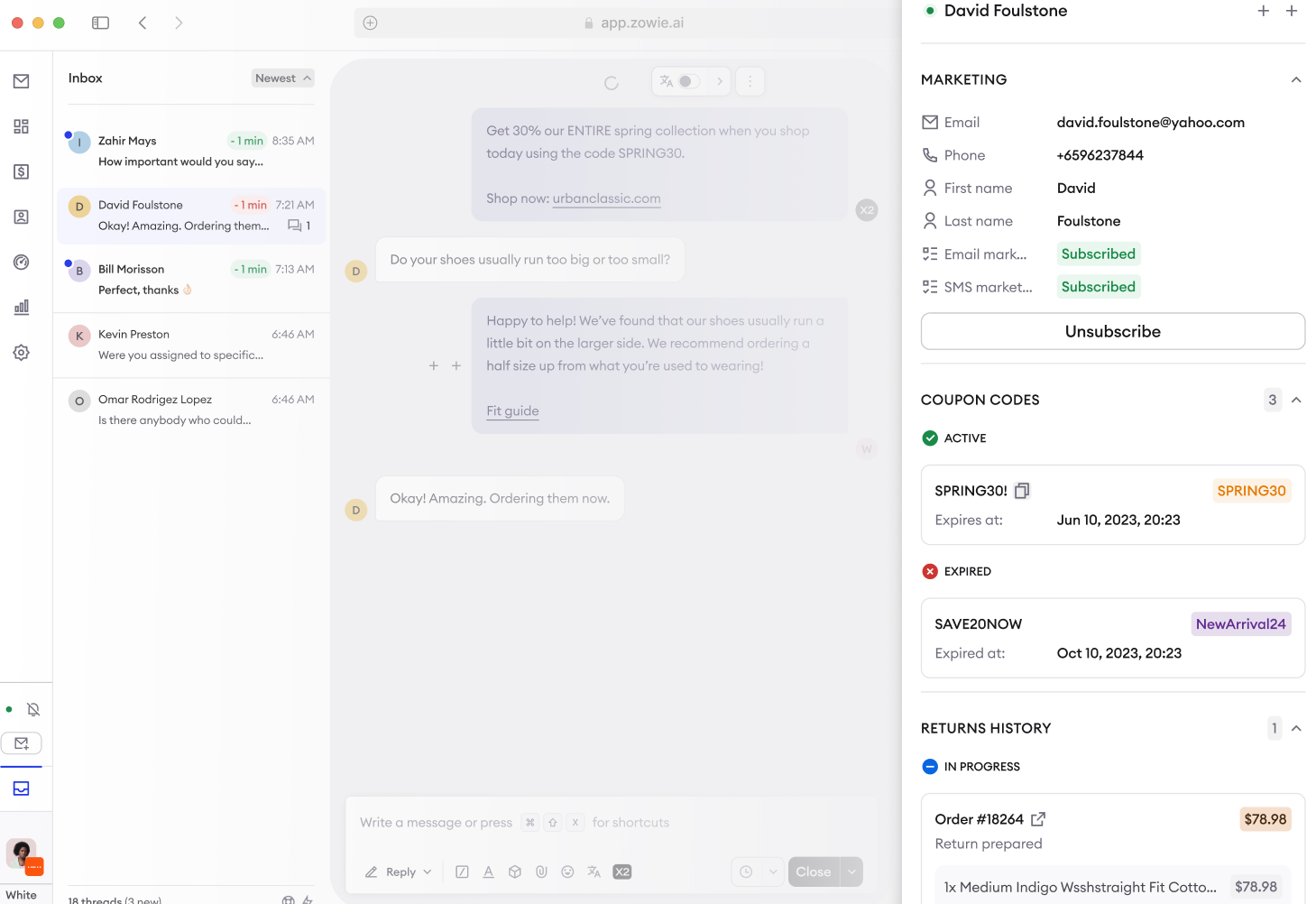This screenshot has width=1316, height=904.
Task: Copy the SPRING30! coupon code
Action: tap(1022, 491)
